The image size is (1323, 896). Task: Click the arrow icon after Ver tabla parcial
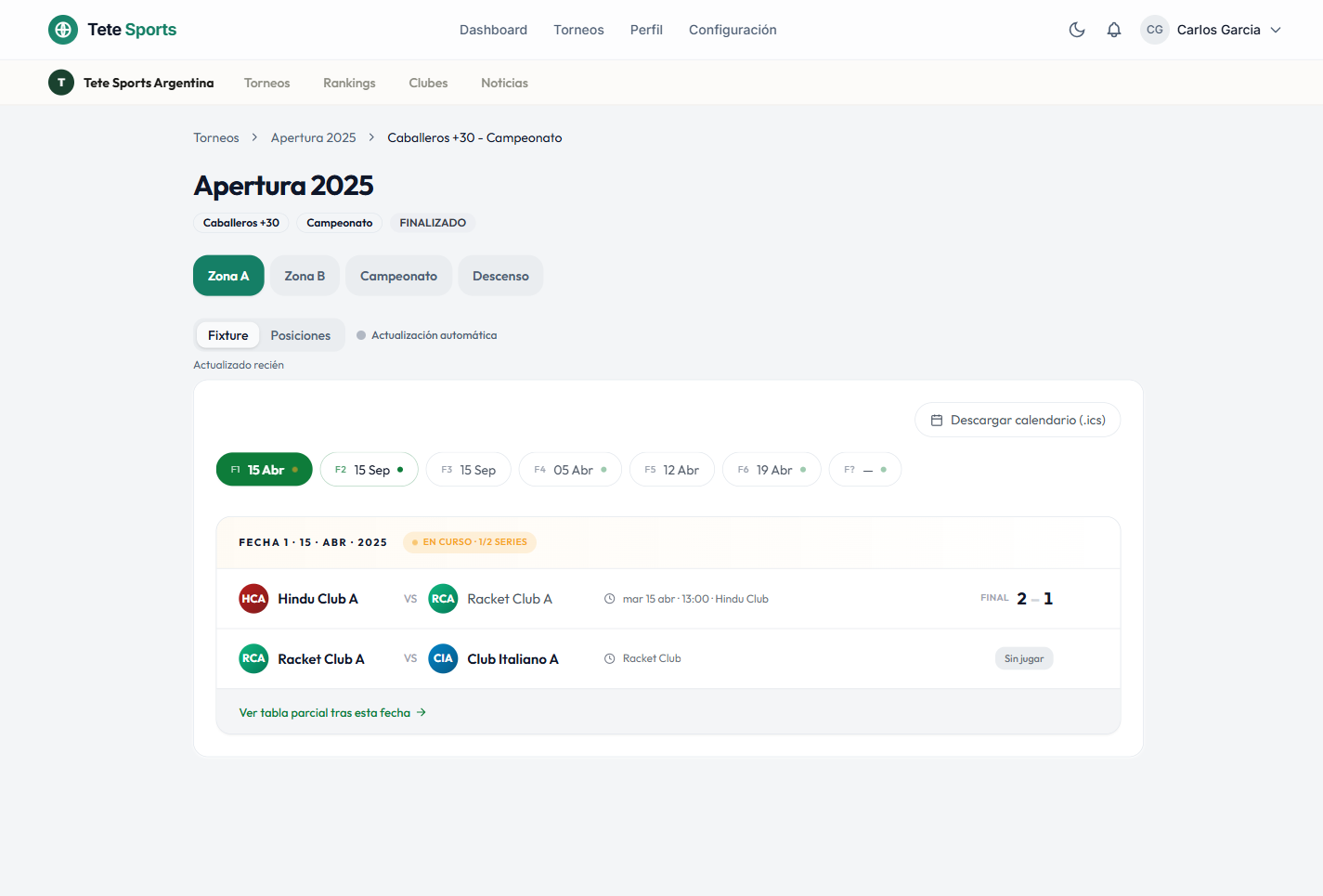tap(422, 712)
